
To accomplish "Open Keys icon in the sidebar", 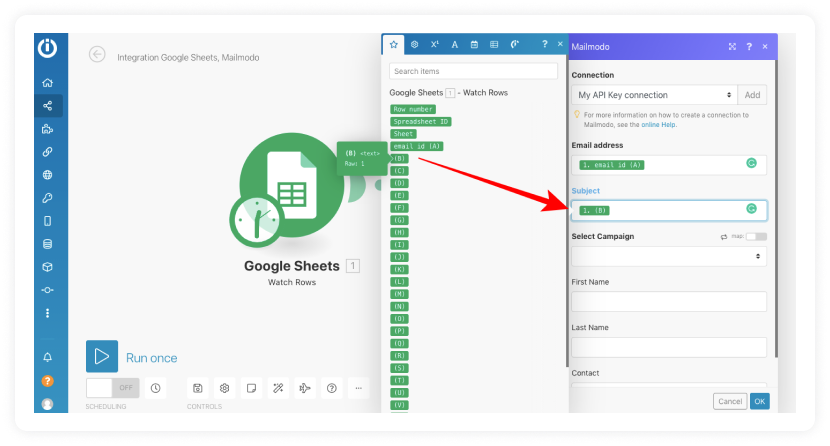I will pyautogui.click(x=48, y=198).
